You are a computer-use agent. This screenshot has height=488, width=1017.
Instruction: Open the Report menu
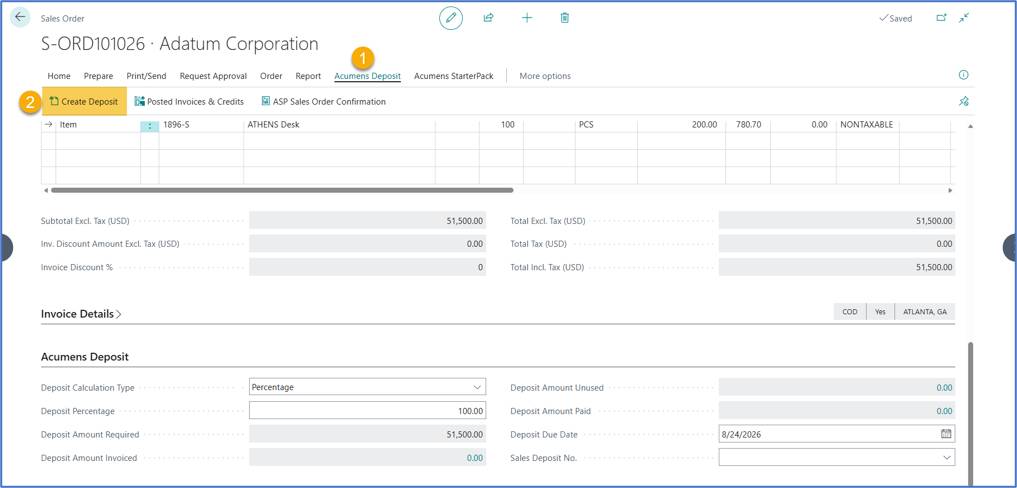(308, 76)
